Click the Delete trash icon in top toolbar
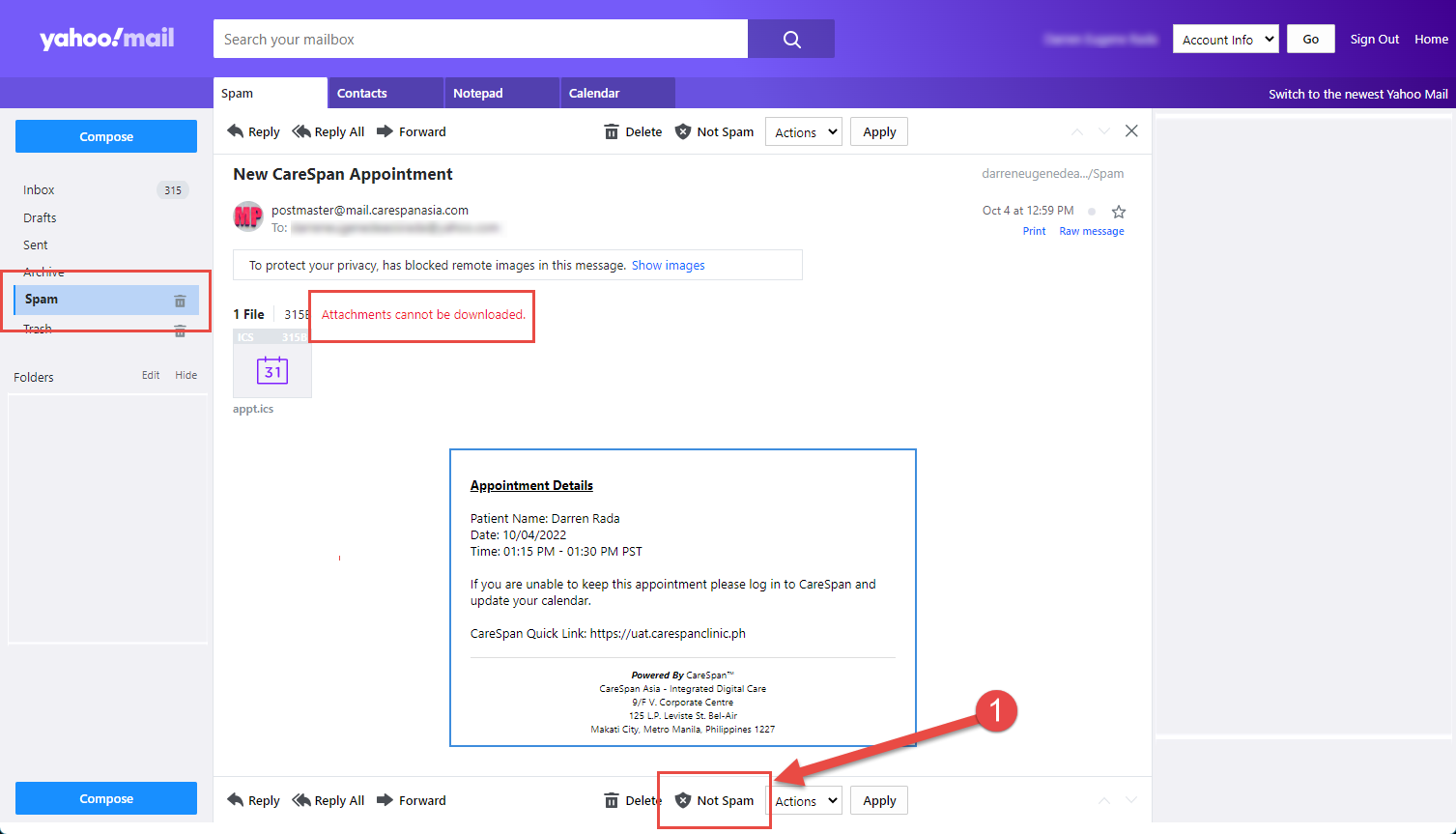1456x834 pixels. tap(612, 131)
